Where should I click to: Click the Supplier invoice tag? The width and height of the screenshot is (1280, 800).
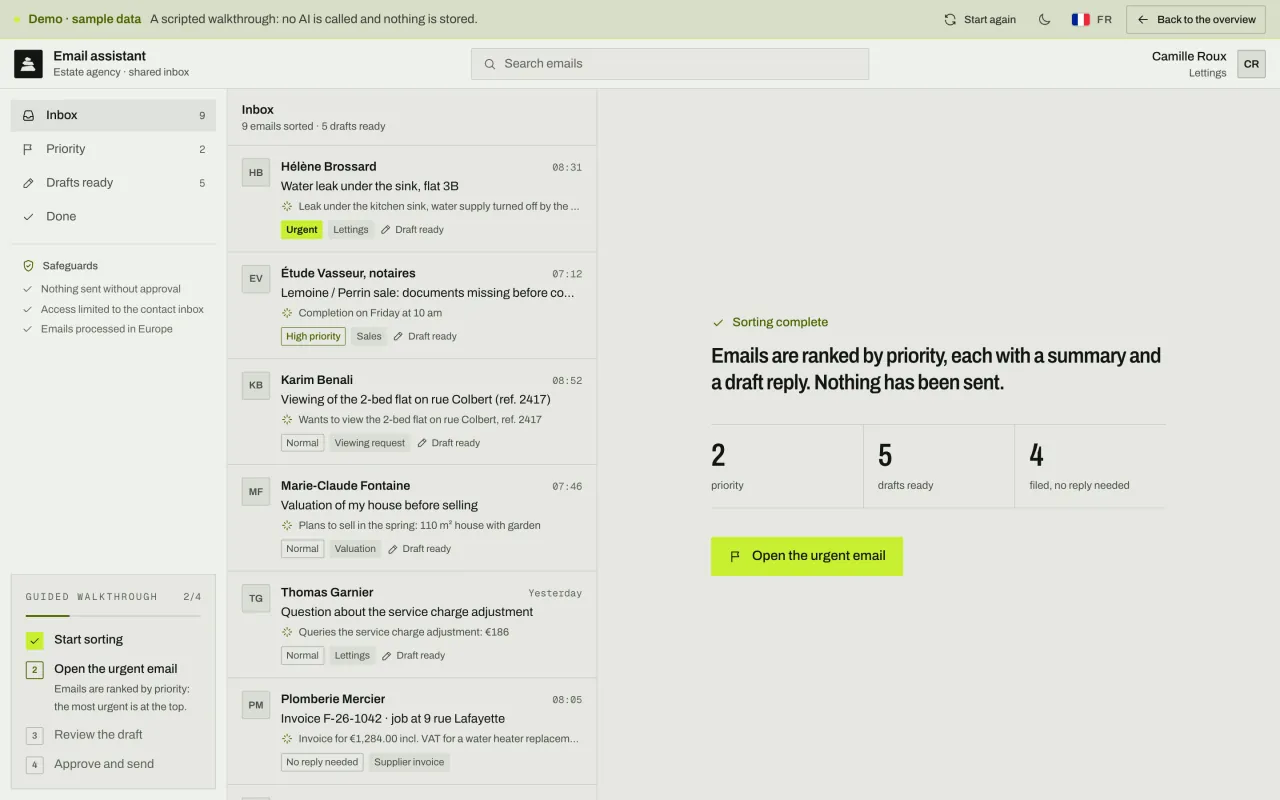point(409,762)
